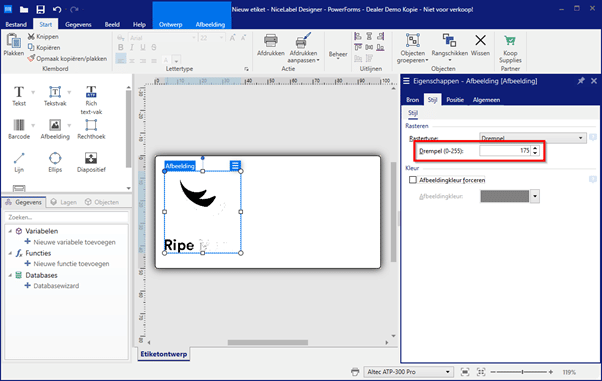Select the Diapositief object tool
The width and height of the screenshot is (602, 381).
coord(91,162)
